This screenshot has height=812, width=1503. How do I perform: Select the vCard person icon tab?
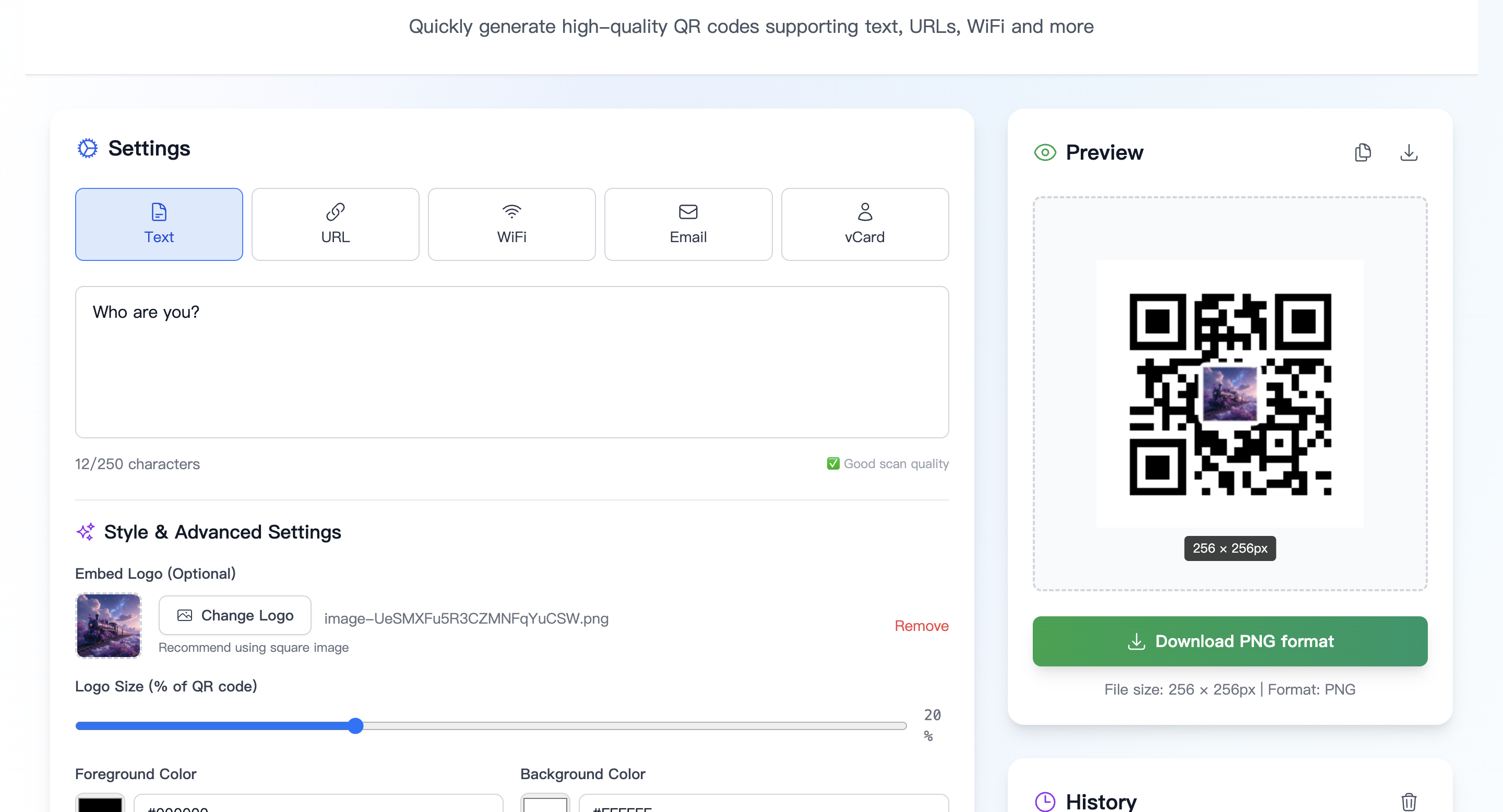(865, 212)
